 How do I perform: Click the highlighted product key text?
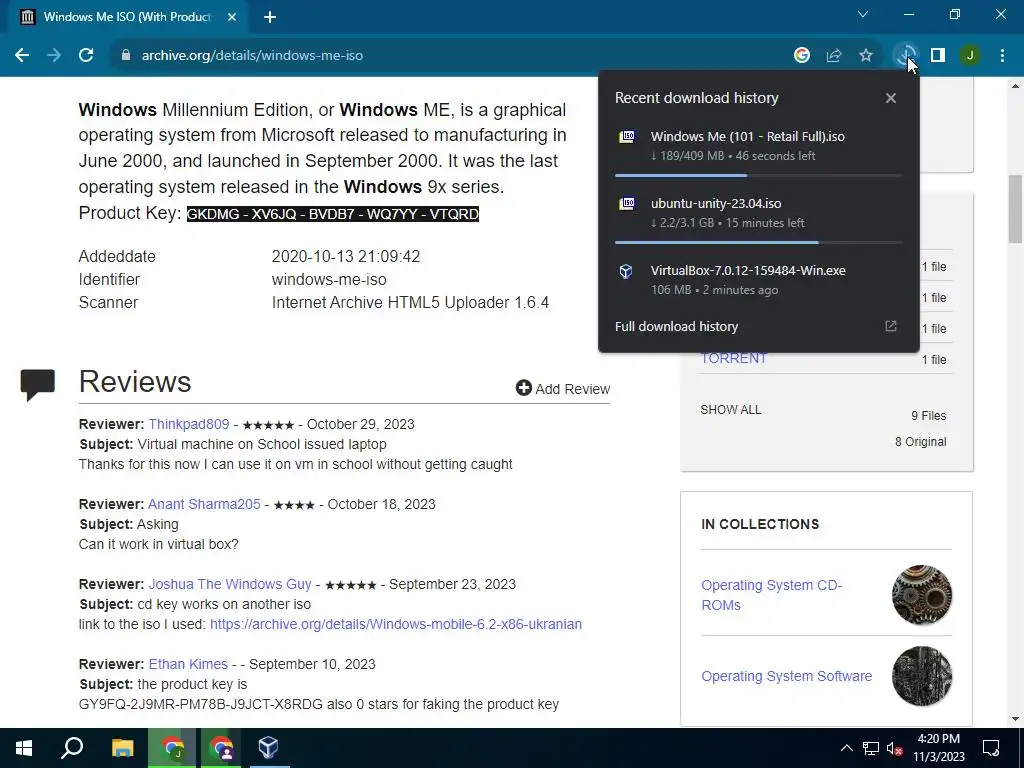(x=333, y=214)
